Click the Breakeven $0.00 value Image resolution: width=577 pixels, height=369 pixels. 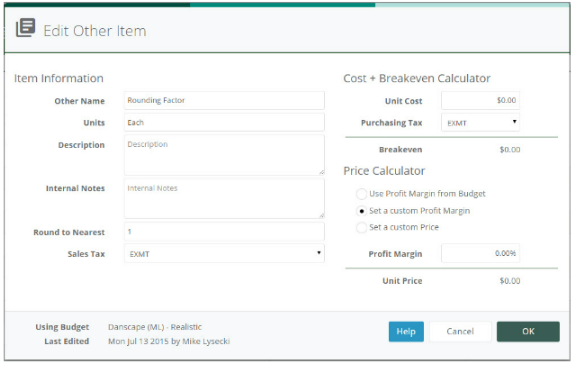click(510, 150)
